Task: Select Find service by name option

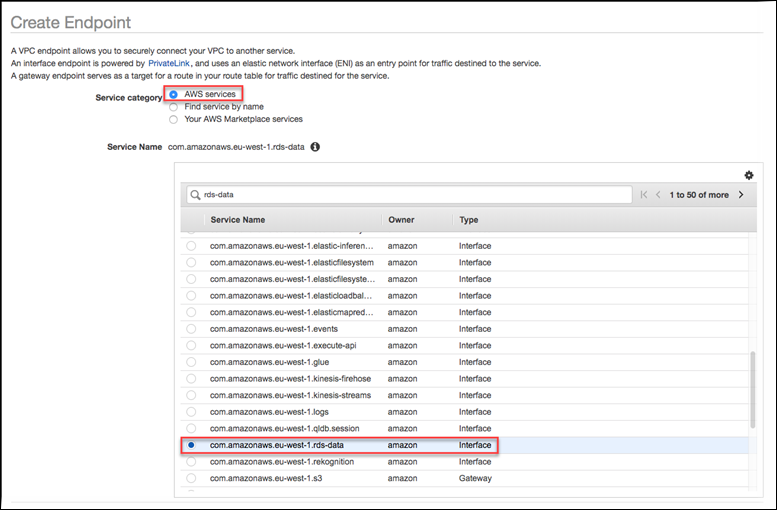Action: pyautogui.click(x=174, y=106)
